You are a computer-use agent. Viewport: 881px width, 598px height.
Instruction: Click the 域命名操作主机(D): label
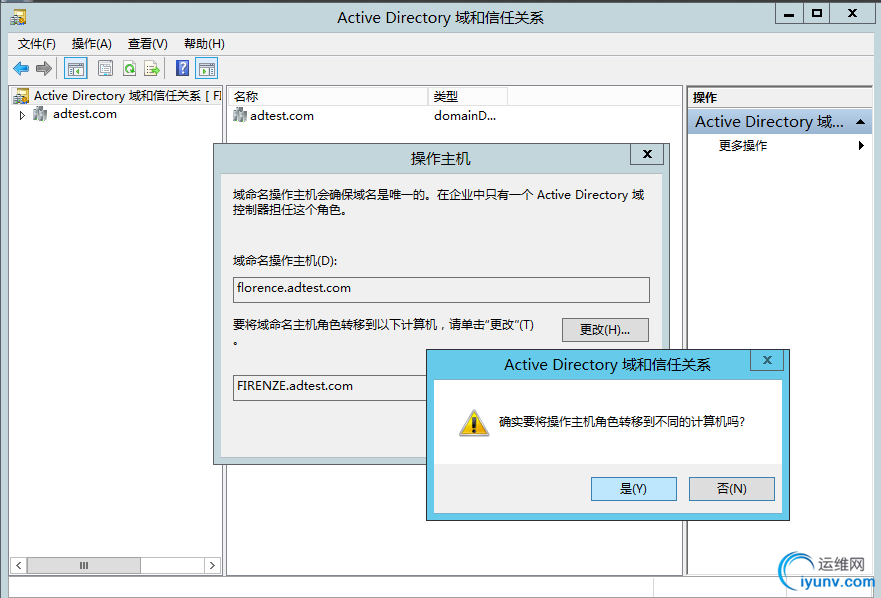[285, 261]
